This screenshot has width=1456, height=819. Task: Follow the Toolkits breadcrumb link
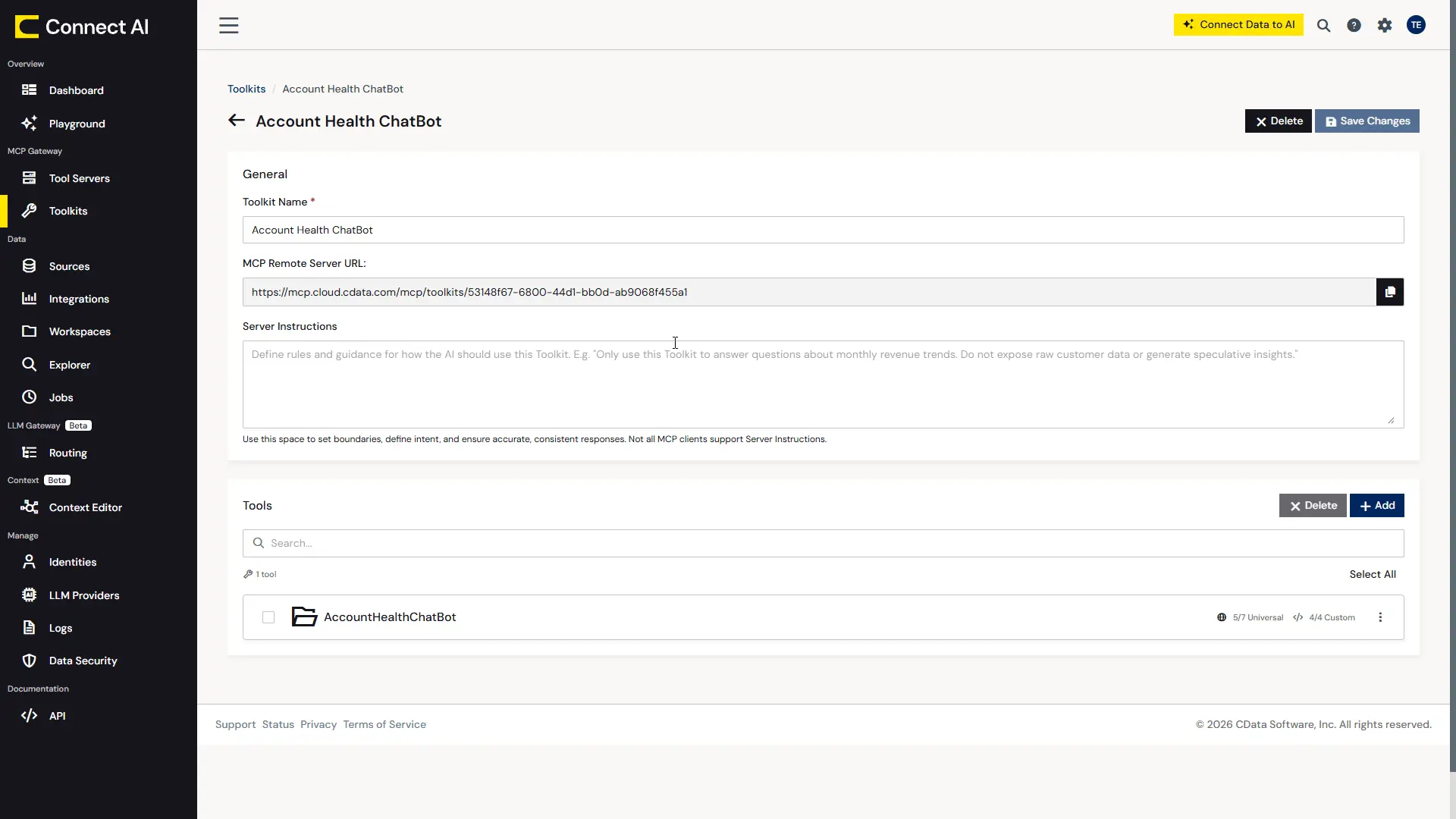pyautogui.click(x=246, y=89)
